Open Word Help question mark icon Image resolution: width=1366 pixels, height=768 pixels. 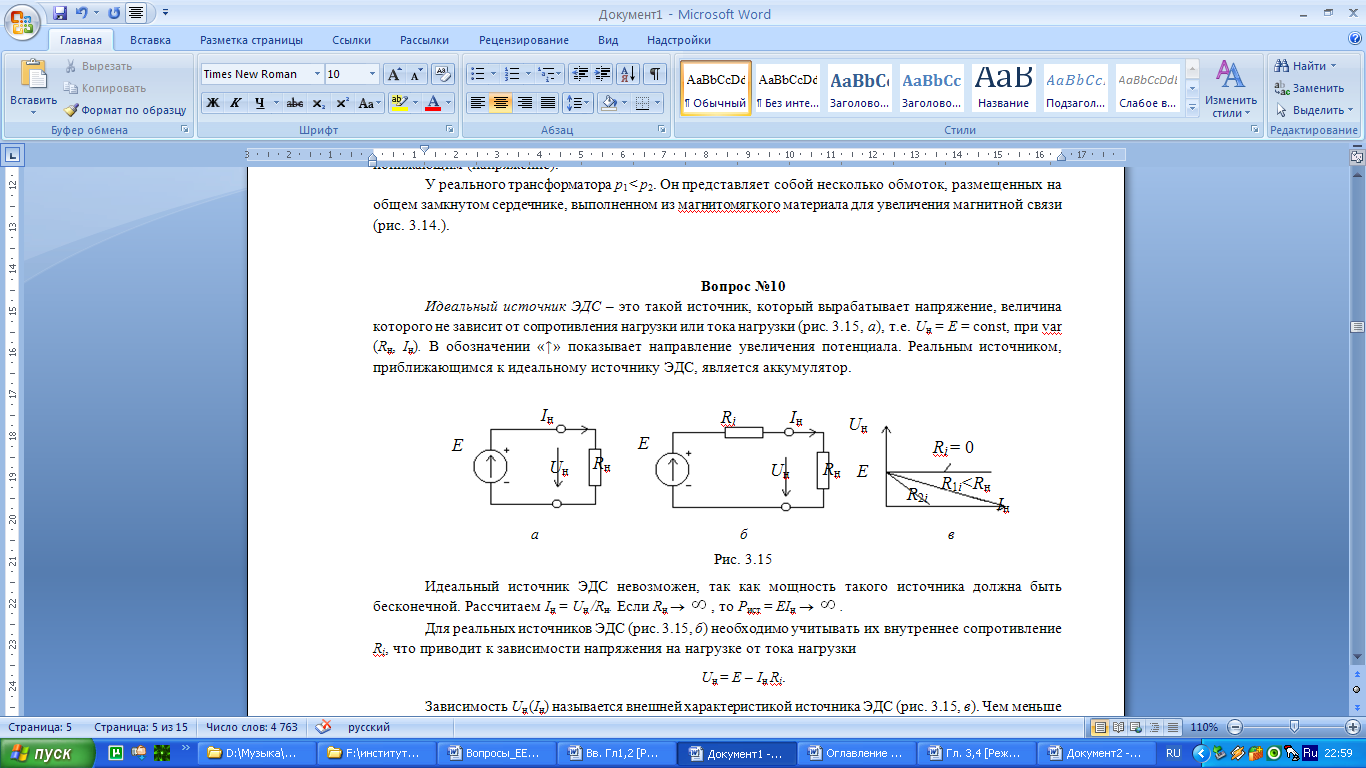(1354, 38)
